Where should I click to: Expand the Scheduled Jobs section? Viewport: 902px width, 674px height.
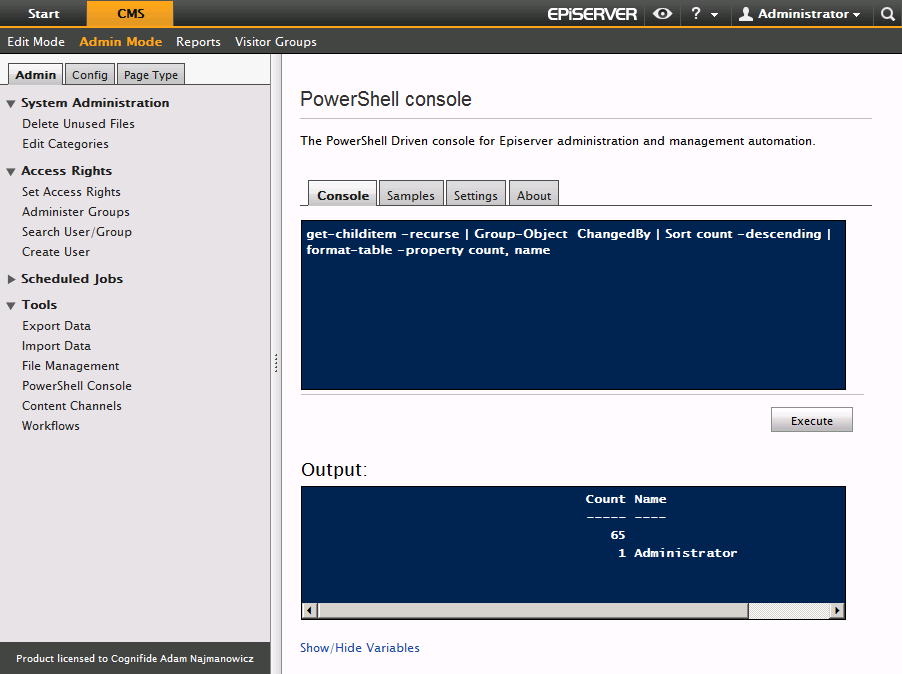point(12,279)
